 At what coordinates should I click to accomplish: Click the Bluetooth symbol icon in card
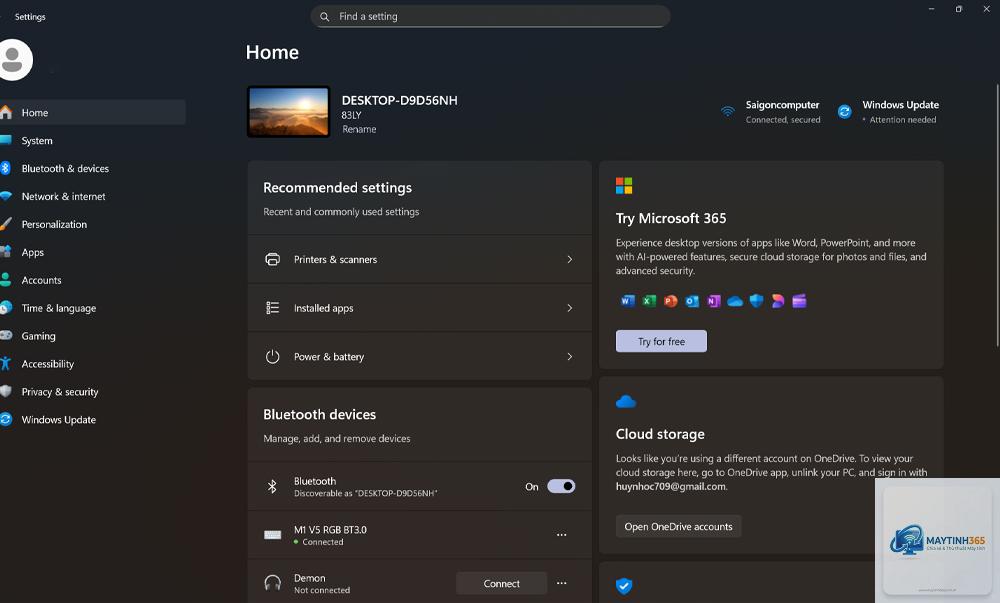pyautogui.click(x=272, y=486)
